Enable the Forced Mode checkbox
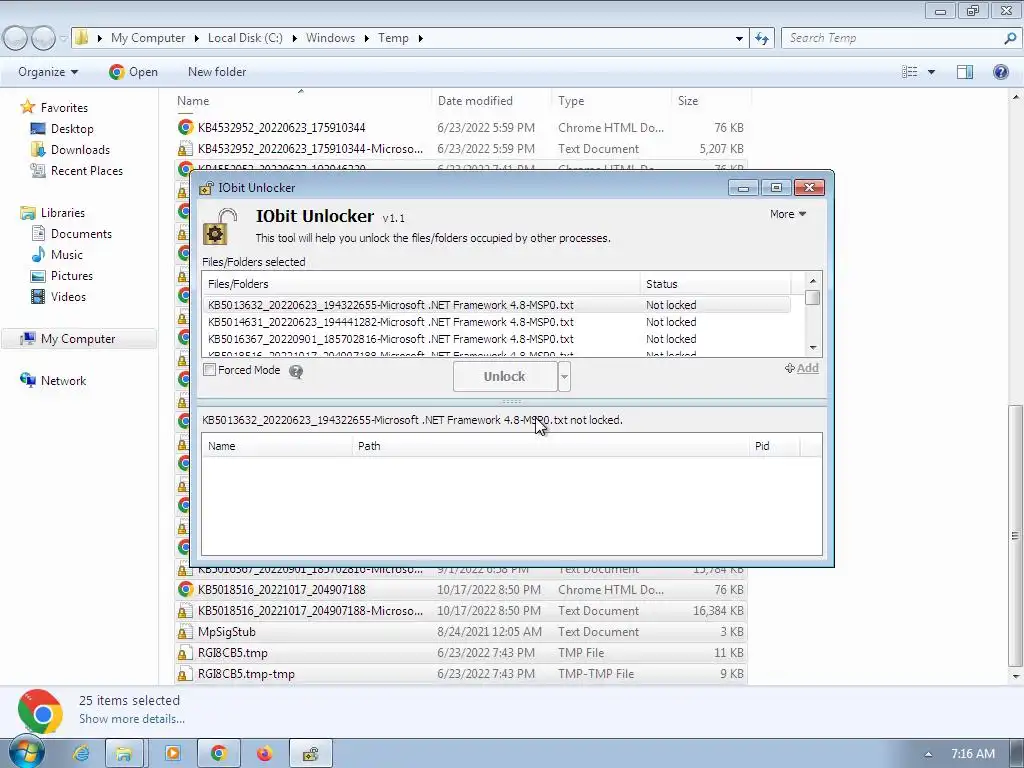1024x768 pixels. 210,370
